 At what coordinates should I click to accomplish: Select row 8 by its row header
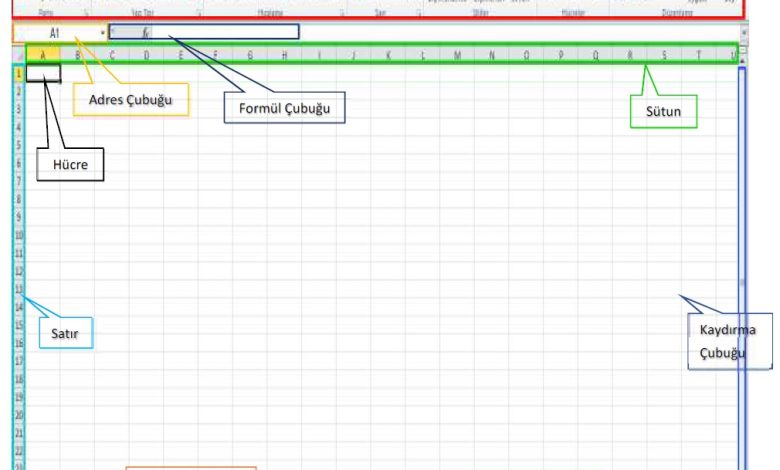pos(18,199)
